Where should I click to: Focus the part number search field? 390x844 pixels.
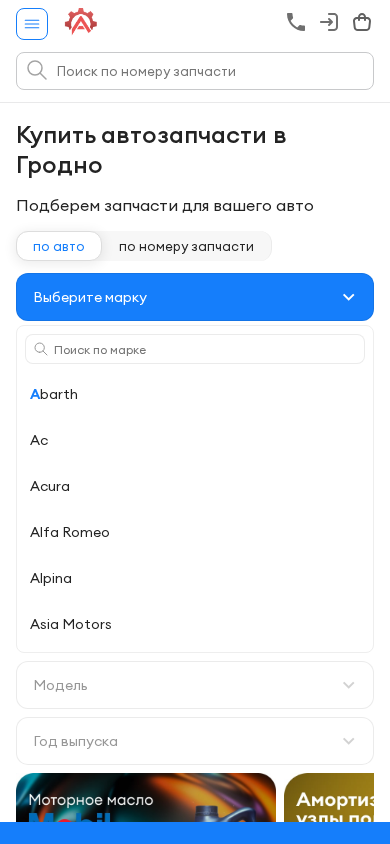(x=195, y=71)
